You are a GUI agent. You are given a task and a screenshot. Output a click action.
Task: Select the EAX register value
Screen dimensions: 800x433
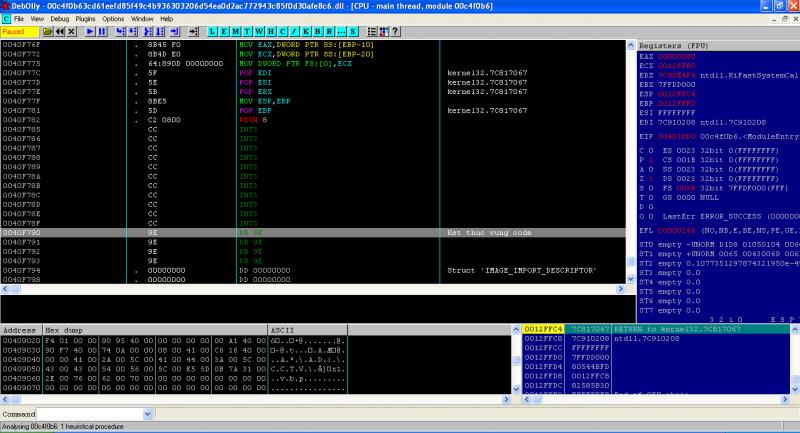point(676,57)
